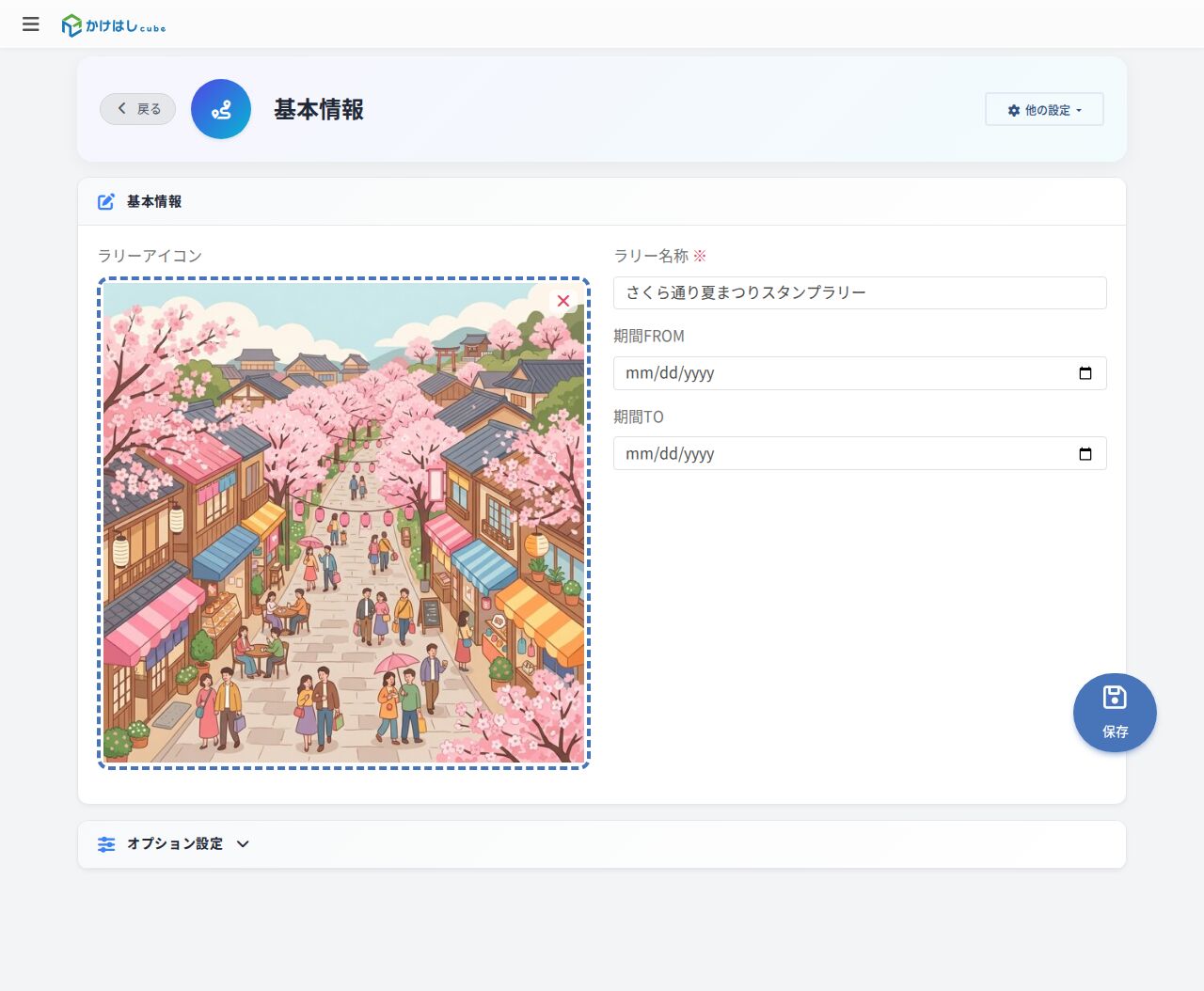Click the blue rally route icon
This screenshot has width=1204, height=991.
(221, 109)
